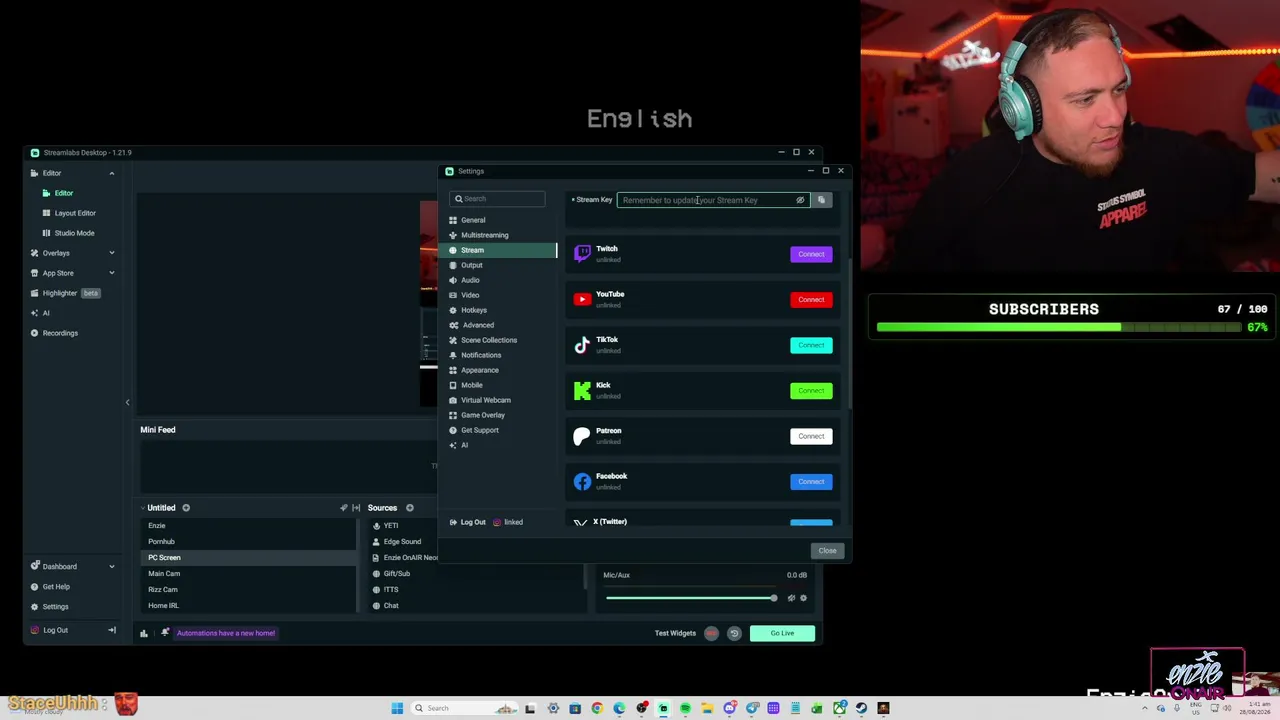Viewport: 1280px width, 720px height.
Task: Add a new scene with the plus icon
Action: pyautogui.click(x=186, y=508)
